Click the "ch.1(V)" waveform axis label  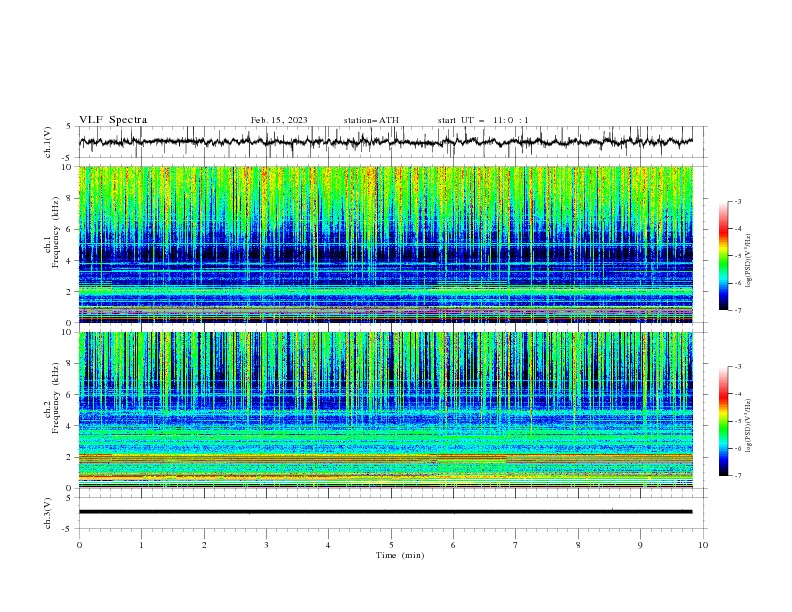tap(48, 142)
